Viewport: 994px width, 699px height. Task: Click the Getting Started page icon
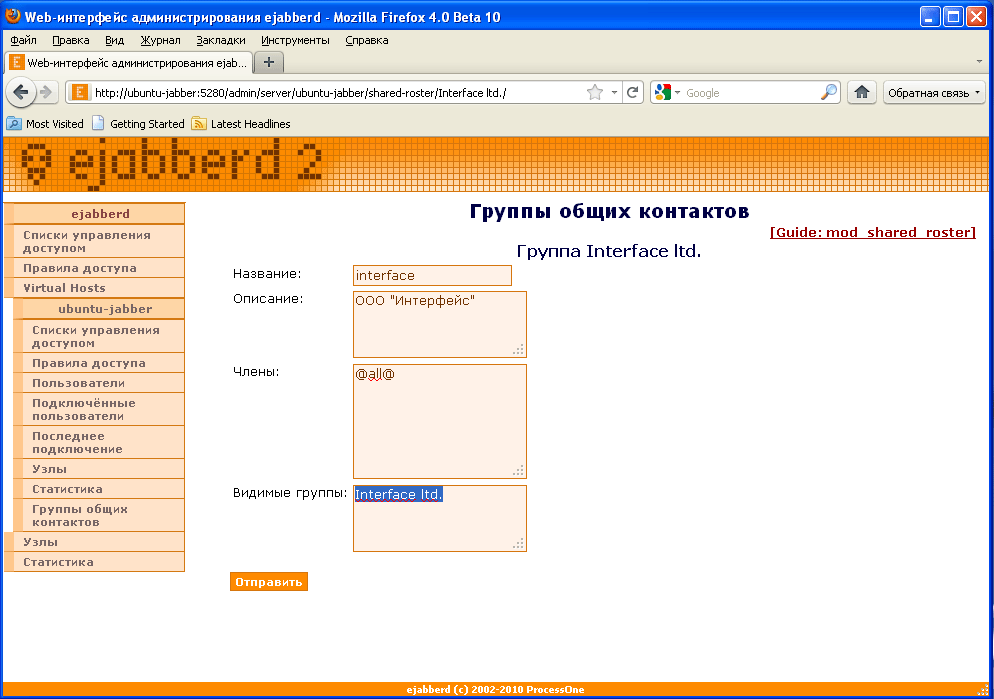pyautogui.click(x=98, y=124)
